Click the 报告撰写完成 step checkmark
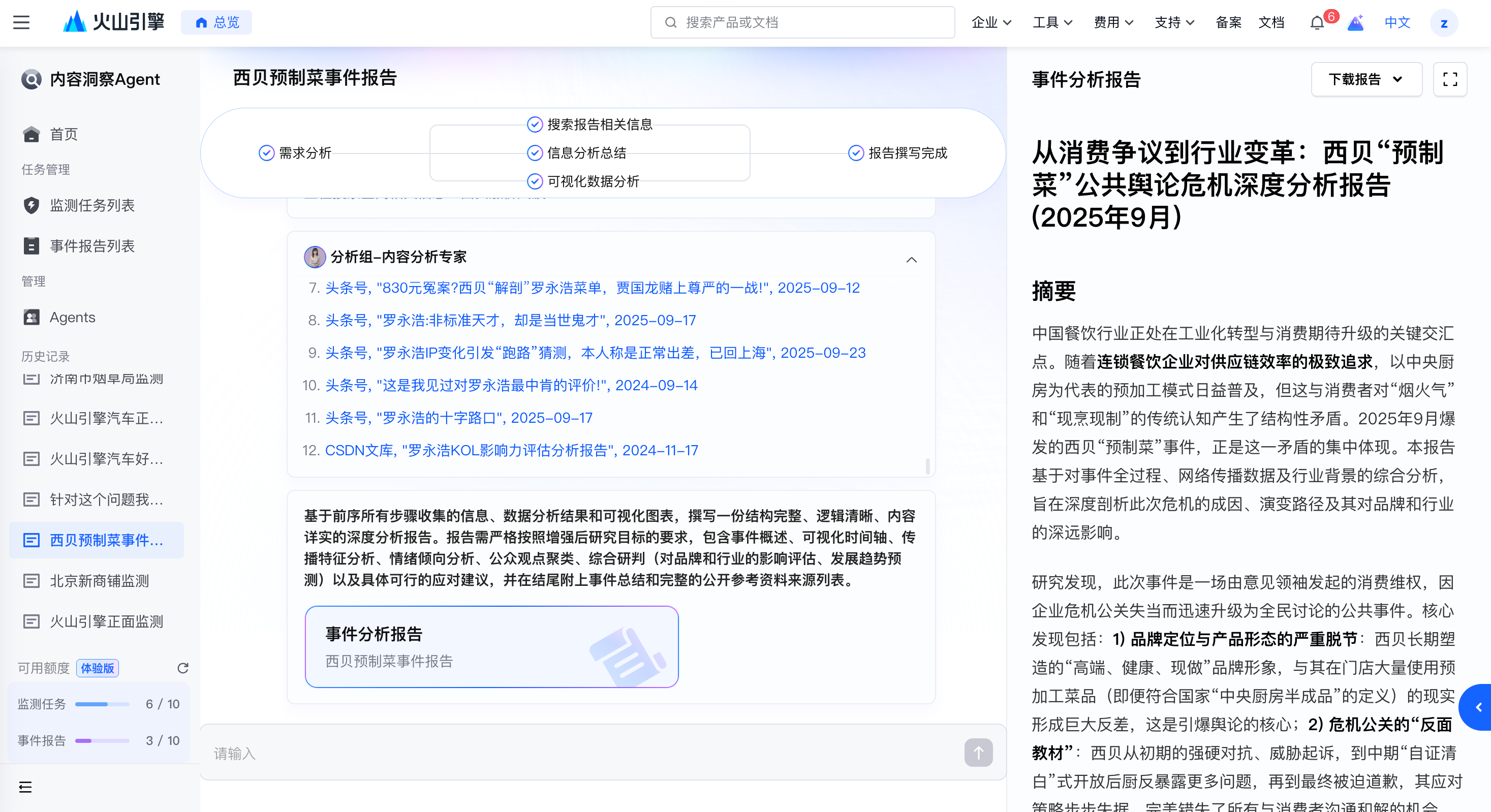The height and width of the screenshot is (812, 1491). click(855, 153)
